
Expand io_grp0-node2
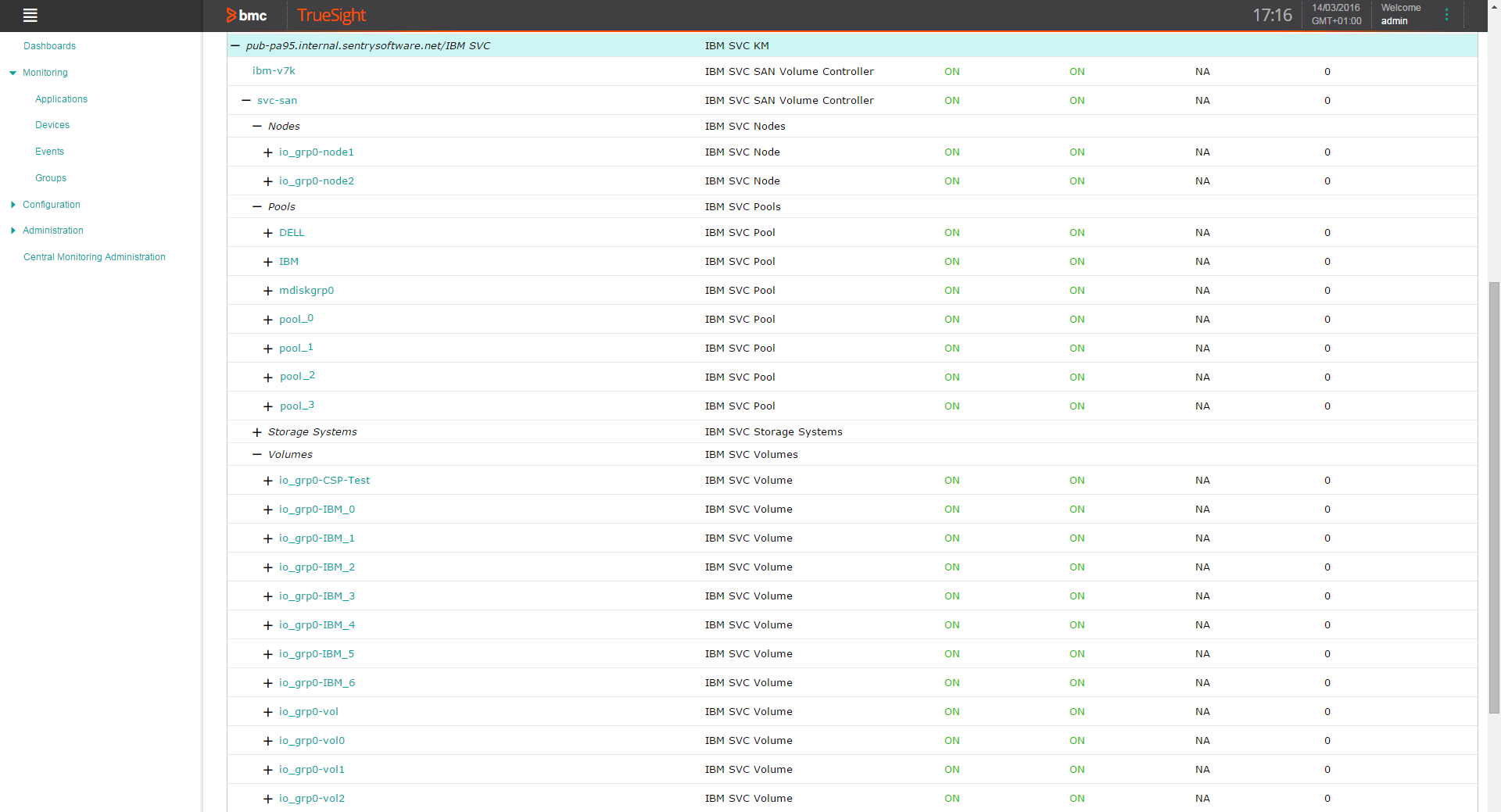(x=268, y=181)
